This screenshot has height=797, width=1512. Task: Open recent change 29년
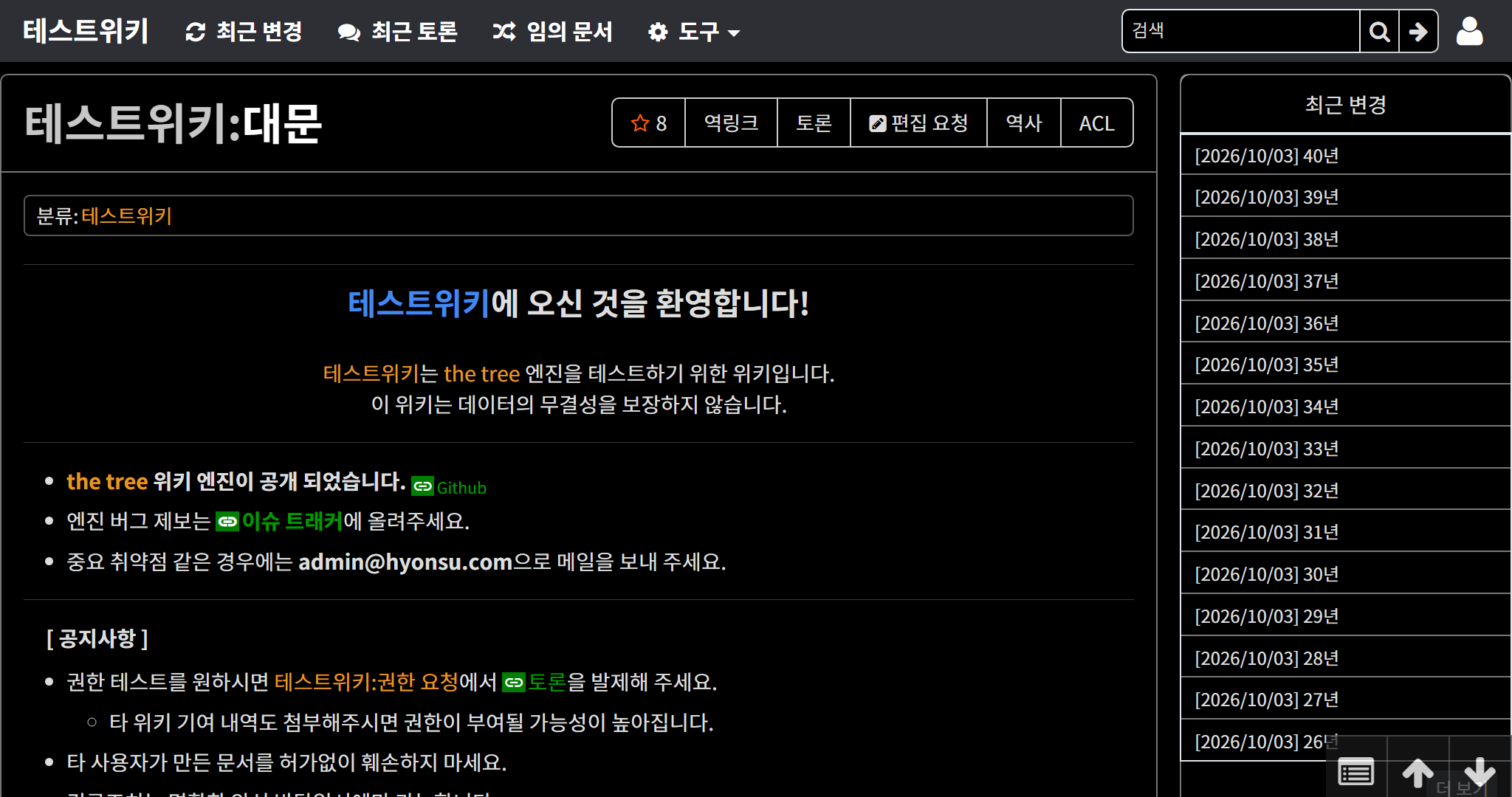pos(1345,616)
